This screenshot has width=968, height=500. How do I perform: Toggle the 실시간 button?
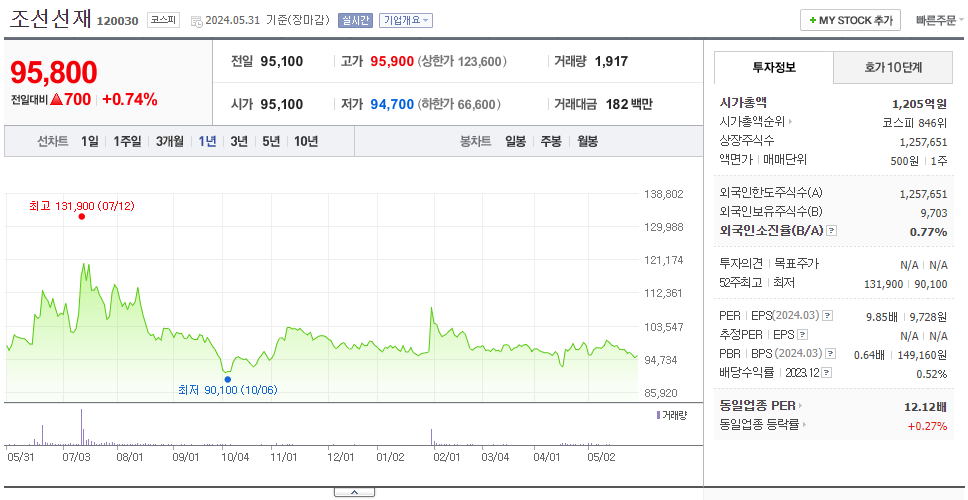click(x=355, y=20)
